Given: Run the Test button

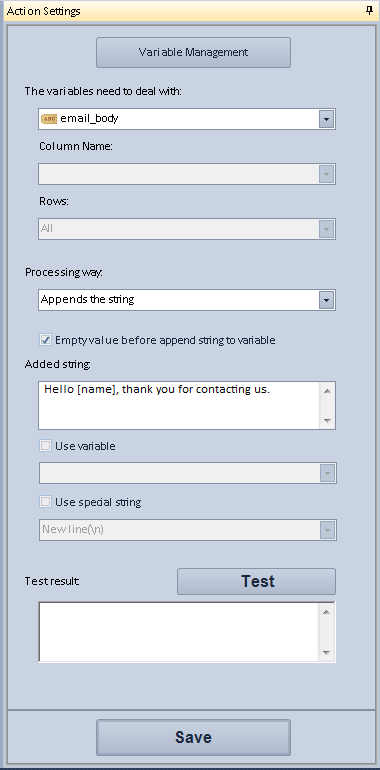Looking at the screenshot, I should pos(256,581).
